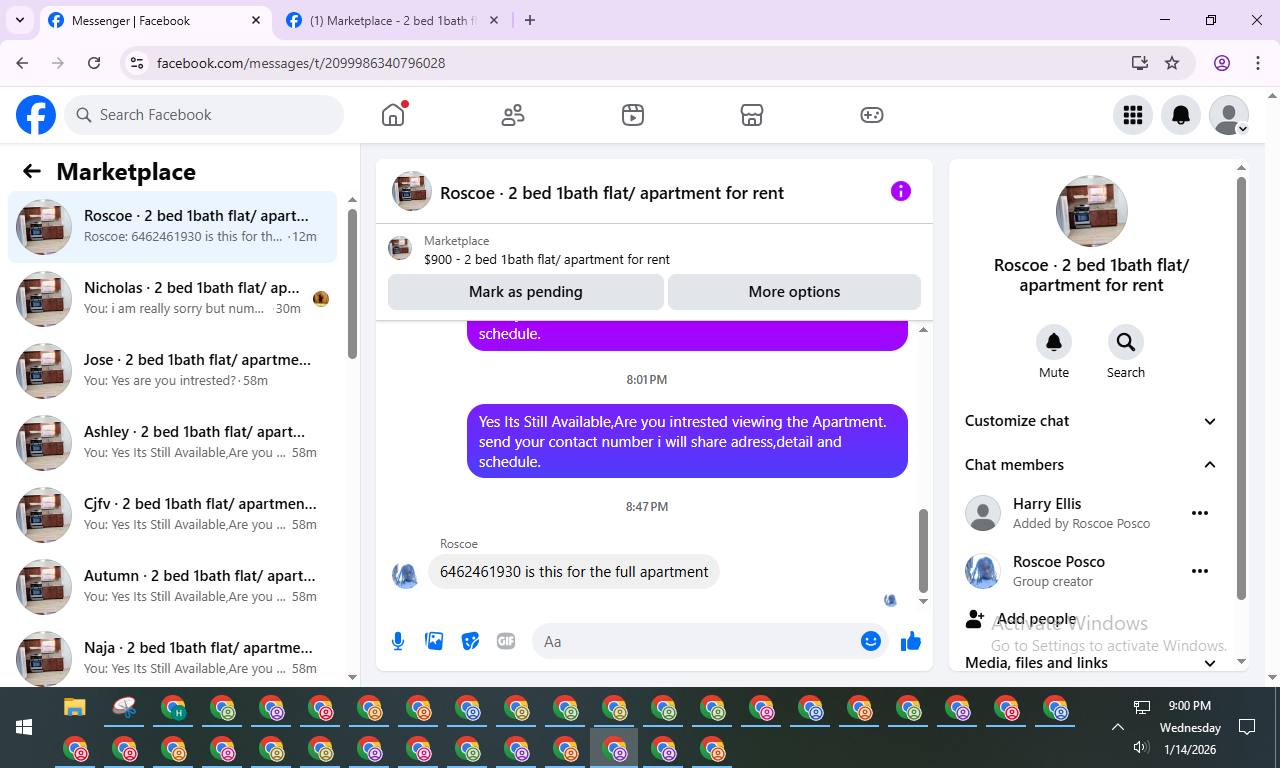The image size is (1280, 768).
Task: Open the Friends icon in top navigation
Action: click(x=513, y=115)
